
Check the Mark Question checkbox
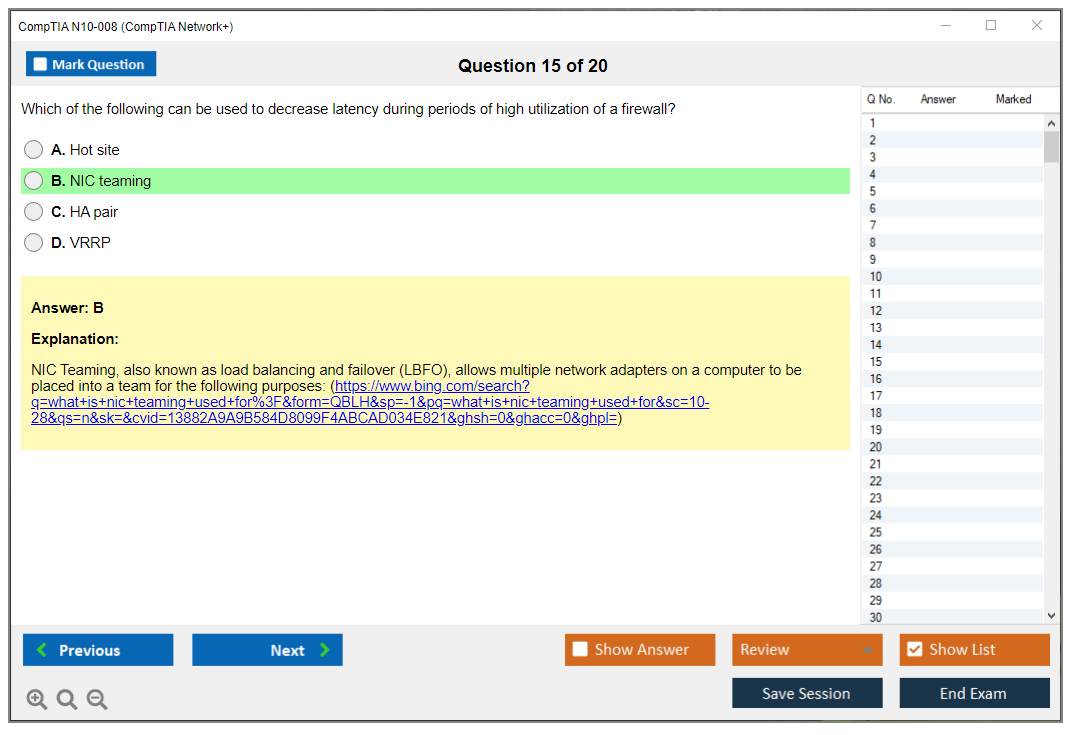coord(41,65)
